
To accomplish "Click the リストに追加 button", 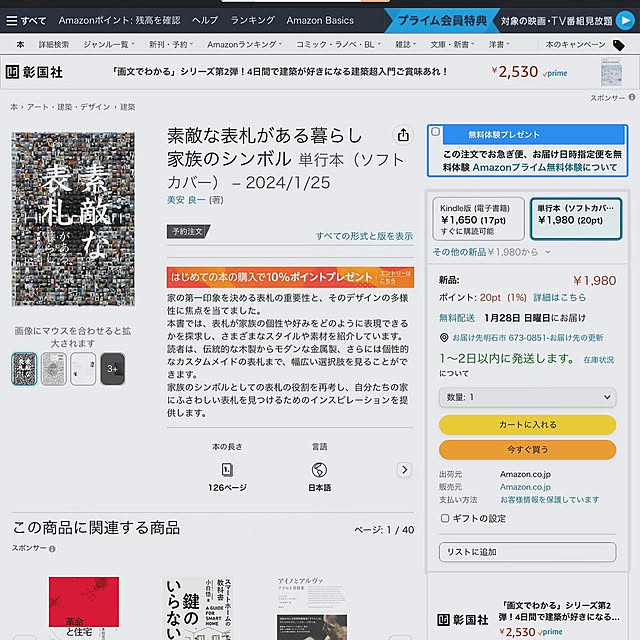I will (x=527, y=552).
